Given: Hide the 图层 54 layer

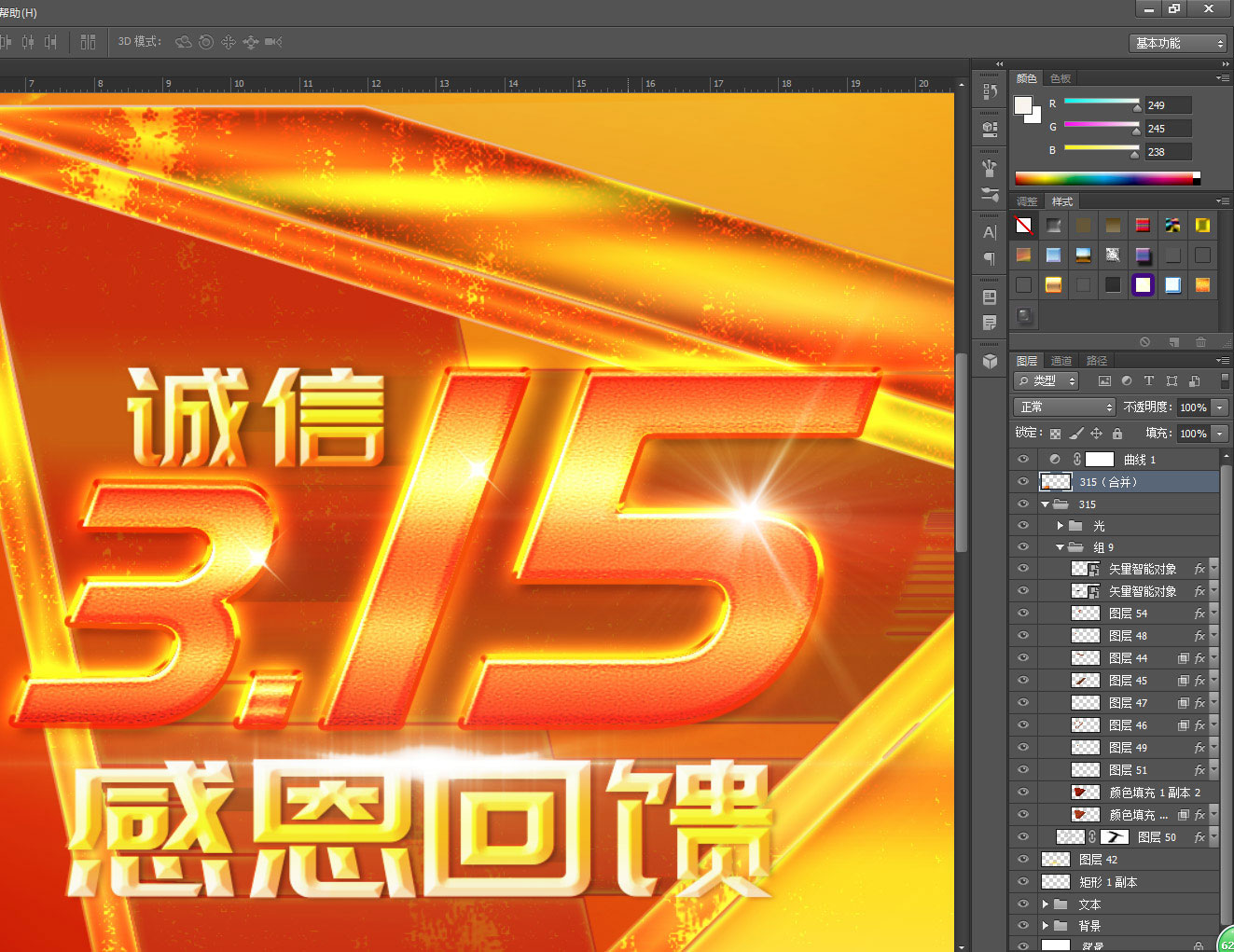Looking at the screenshot, I should click(1023, 614).
